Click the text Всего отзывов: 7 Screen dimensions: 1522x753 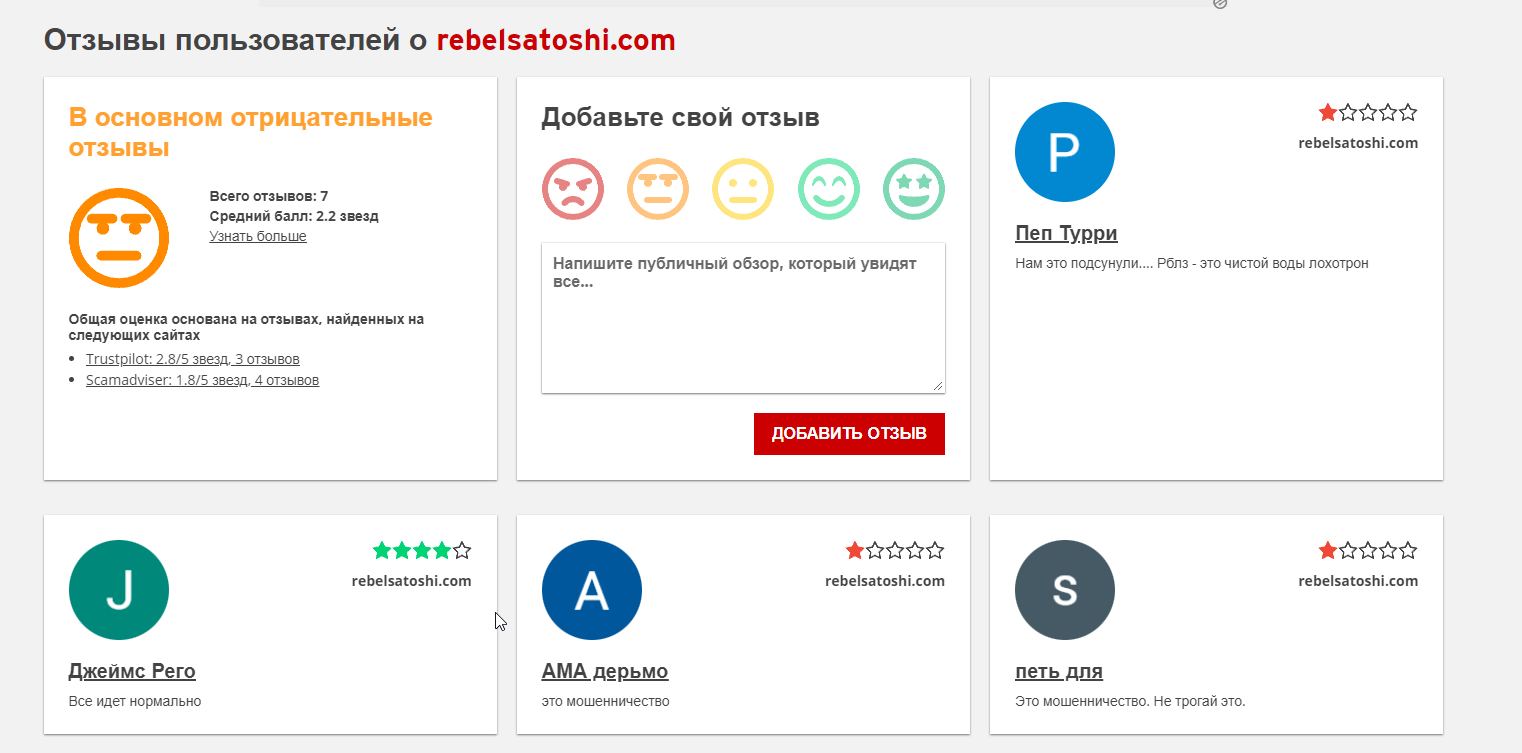pyautogui.click(x=269, y=196)
